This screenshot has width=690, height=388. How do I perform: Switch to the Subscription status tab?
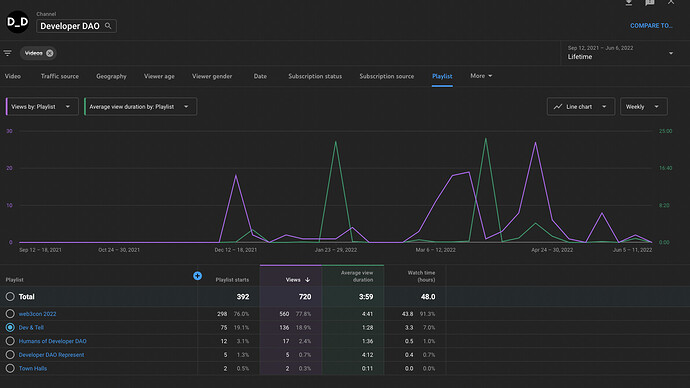coord(315,76)
